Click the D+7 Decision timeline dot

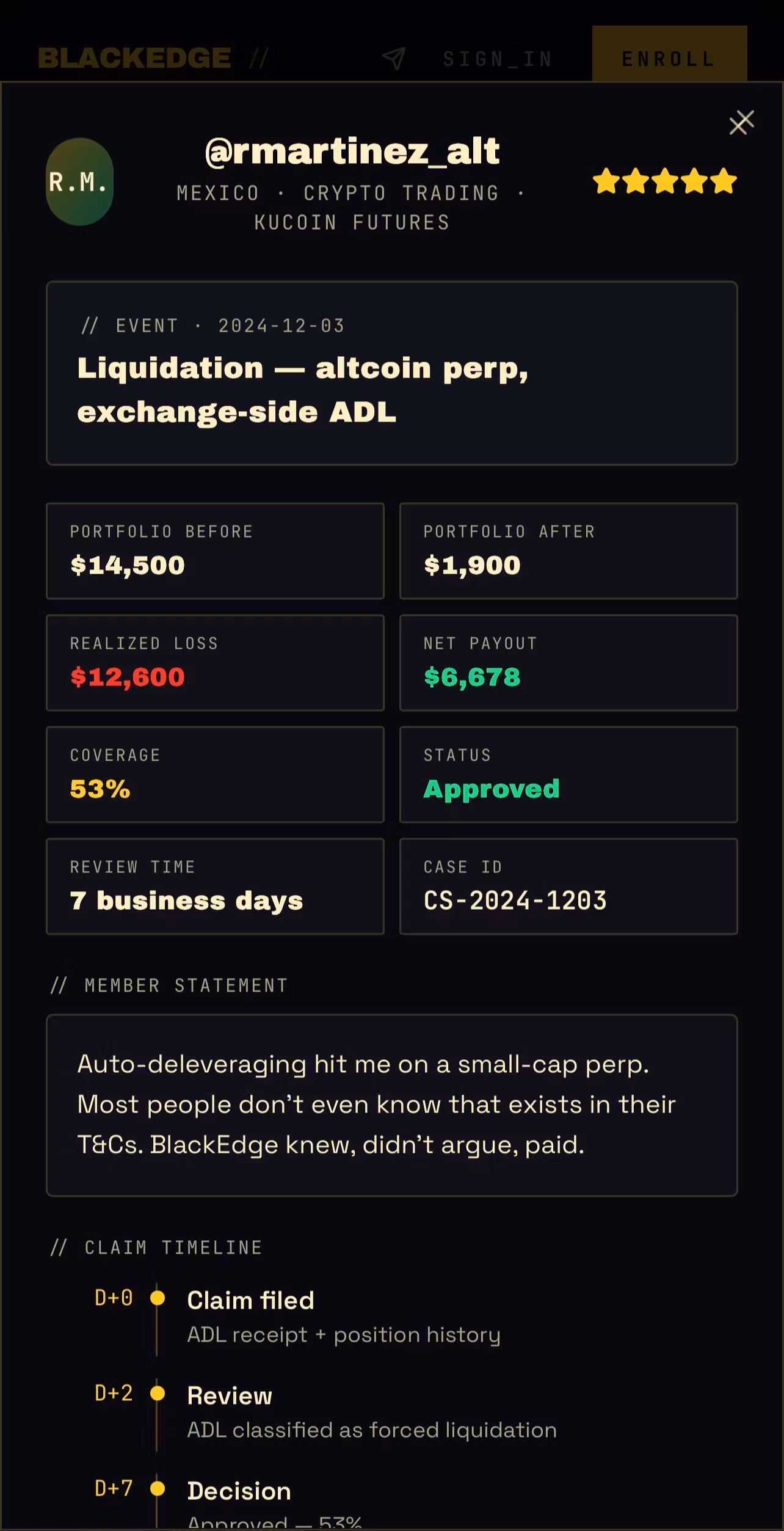coord(158,1488)
